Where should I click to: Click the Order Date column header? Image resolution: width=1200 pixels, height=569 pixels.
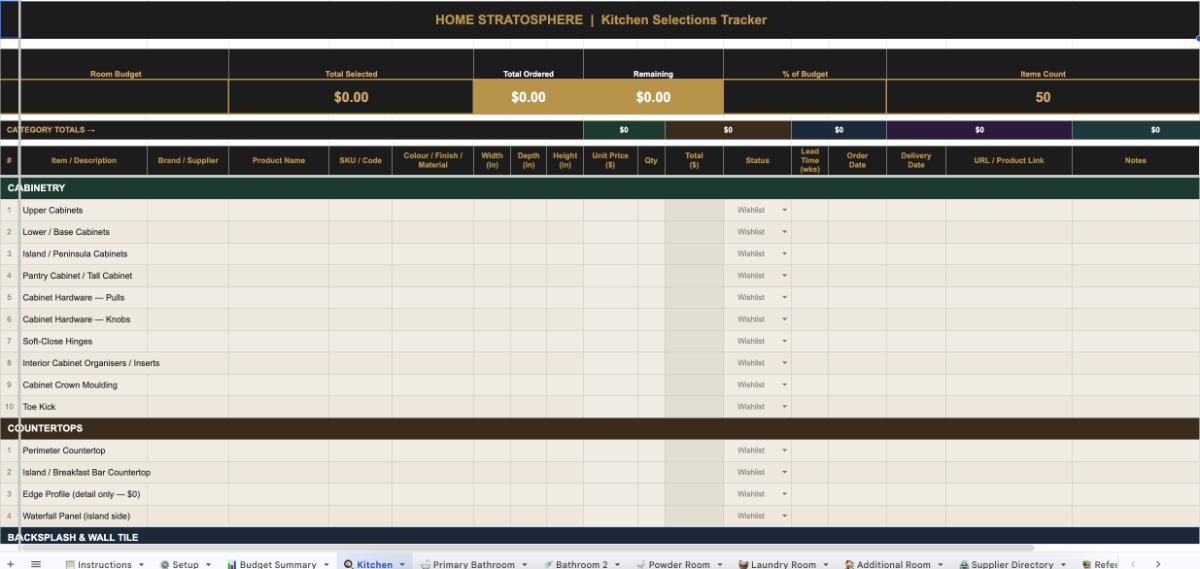857,160
